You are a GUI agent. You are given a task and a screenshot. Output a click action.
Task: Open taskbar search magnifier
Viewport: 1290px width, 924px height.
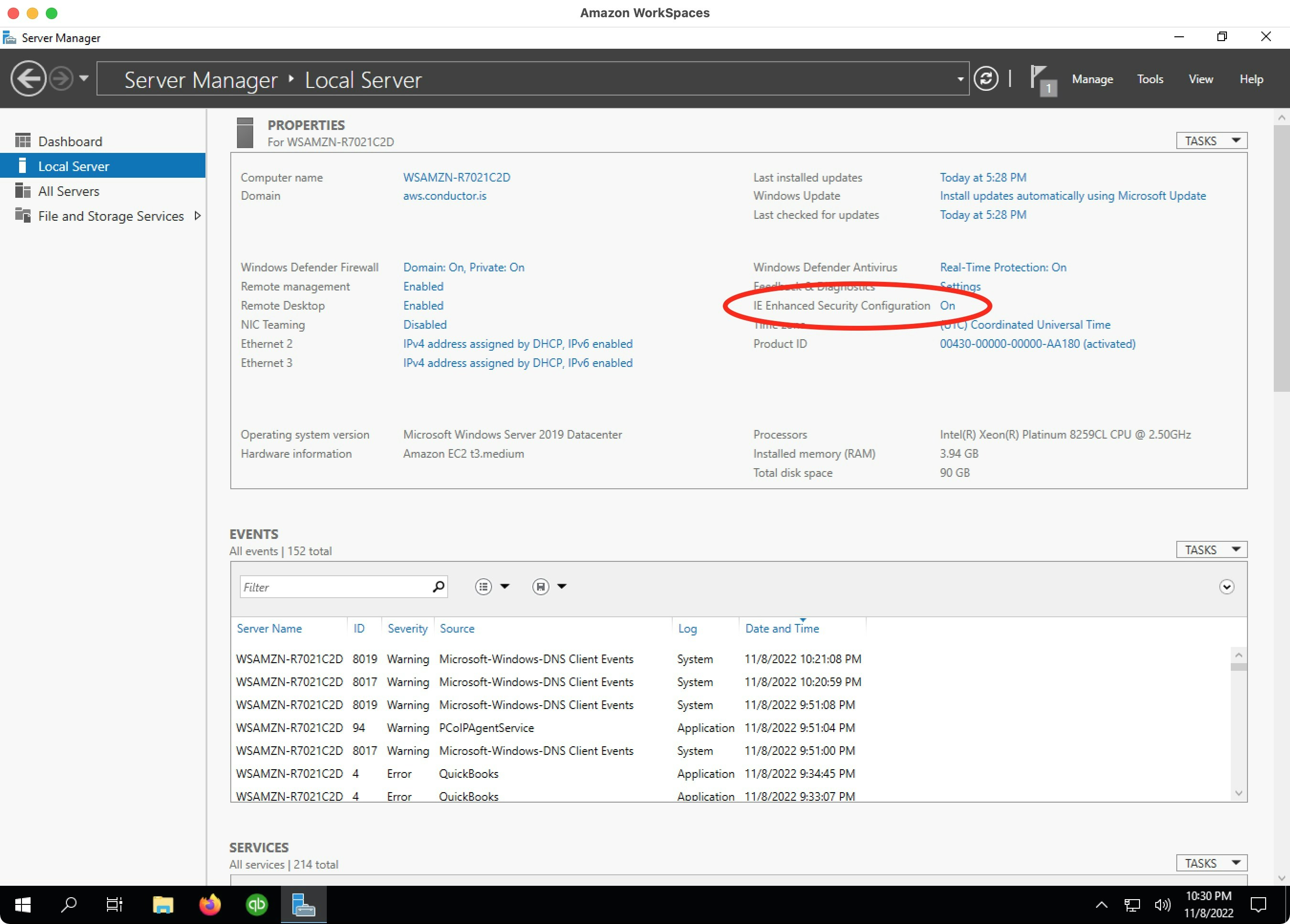69,904
